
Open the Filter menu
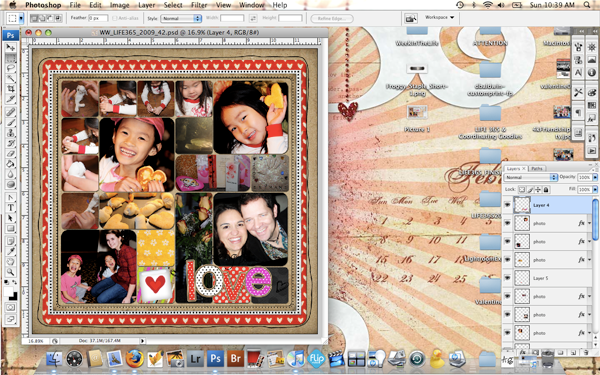click(199, 5)
